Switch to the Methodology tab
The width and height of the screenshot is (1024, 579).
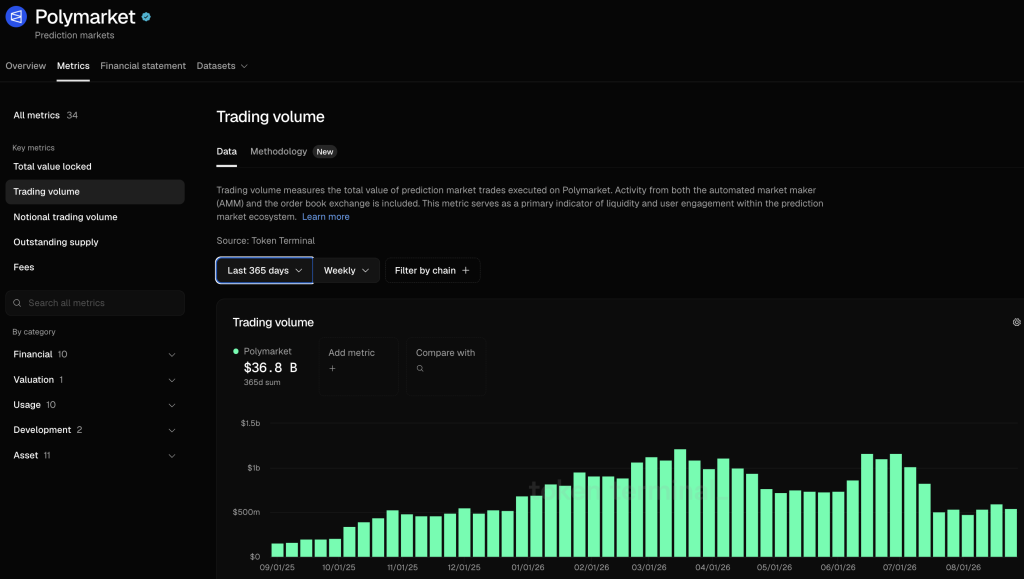coord(278,151)
